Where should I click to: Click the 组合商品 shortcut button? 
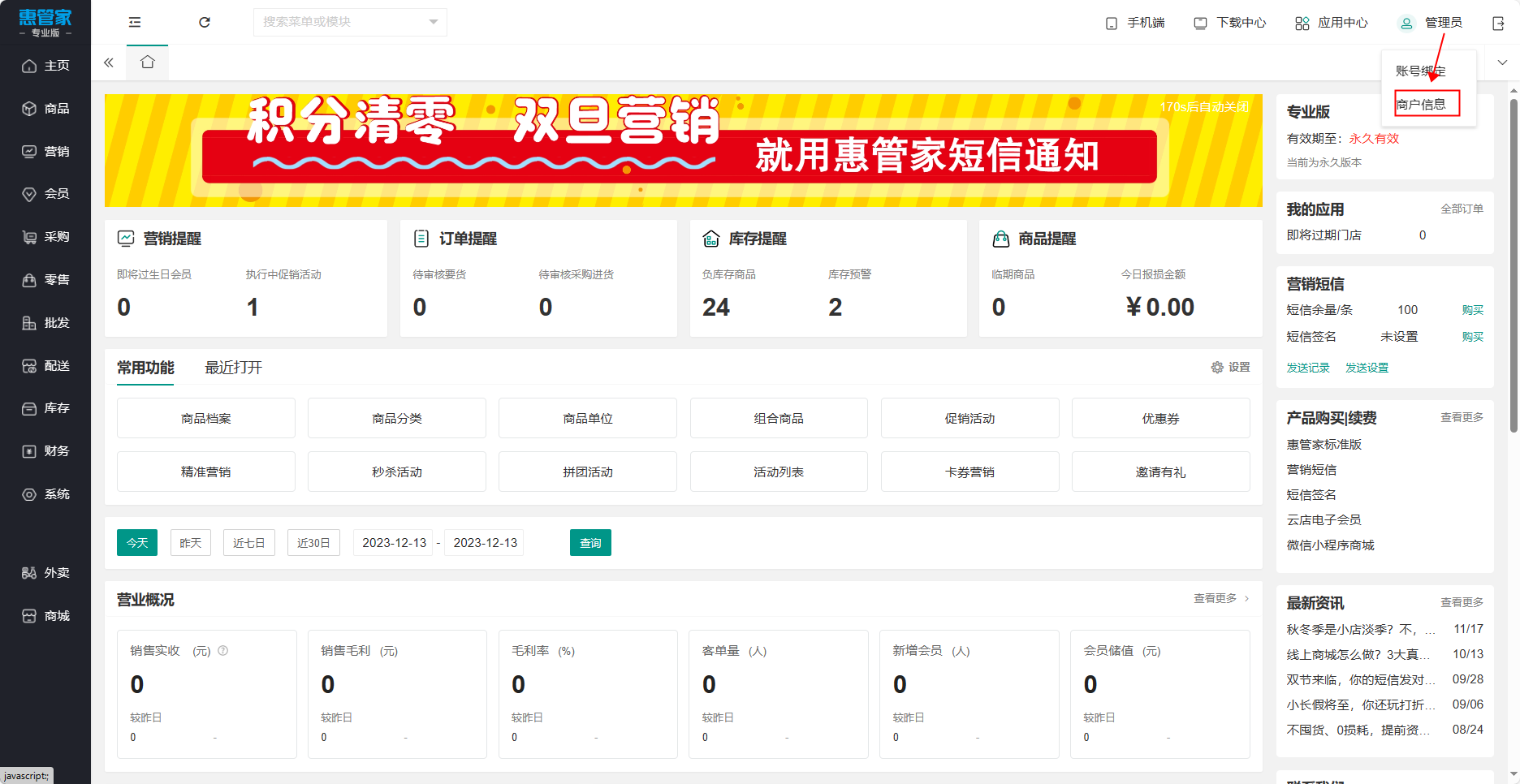coord(779,418)
